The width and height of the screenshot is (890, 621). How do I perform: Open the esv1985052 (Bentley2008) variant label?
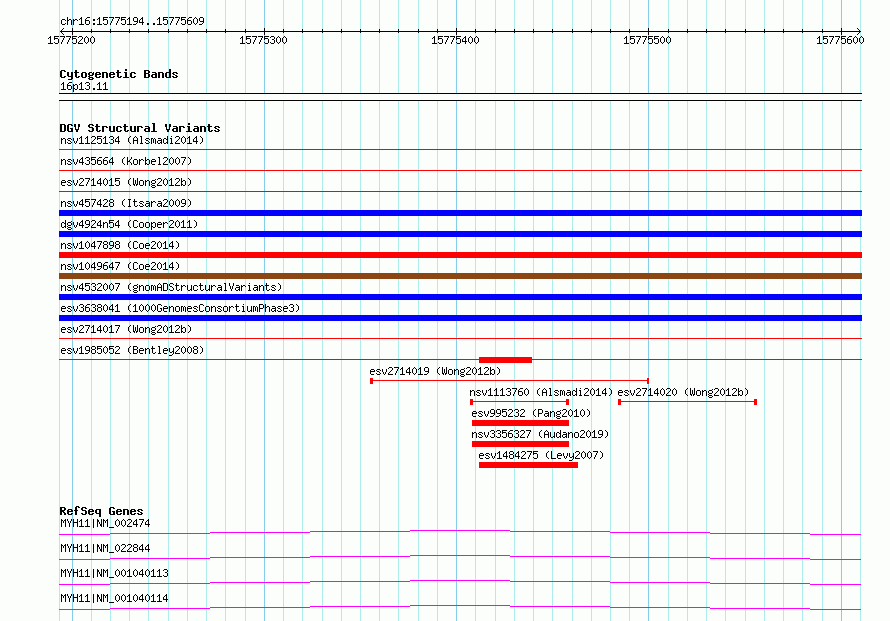[132, 350]
